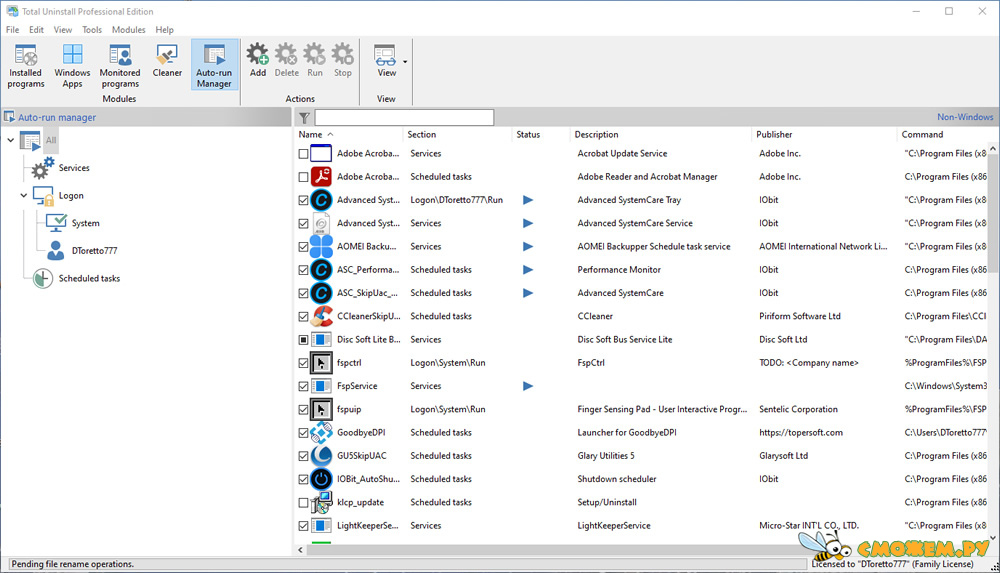Click the vertical scrollbar up arrow
Viewport: 1000px width, 573px height.
pos(993,149)
